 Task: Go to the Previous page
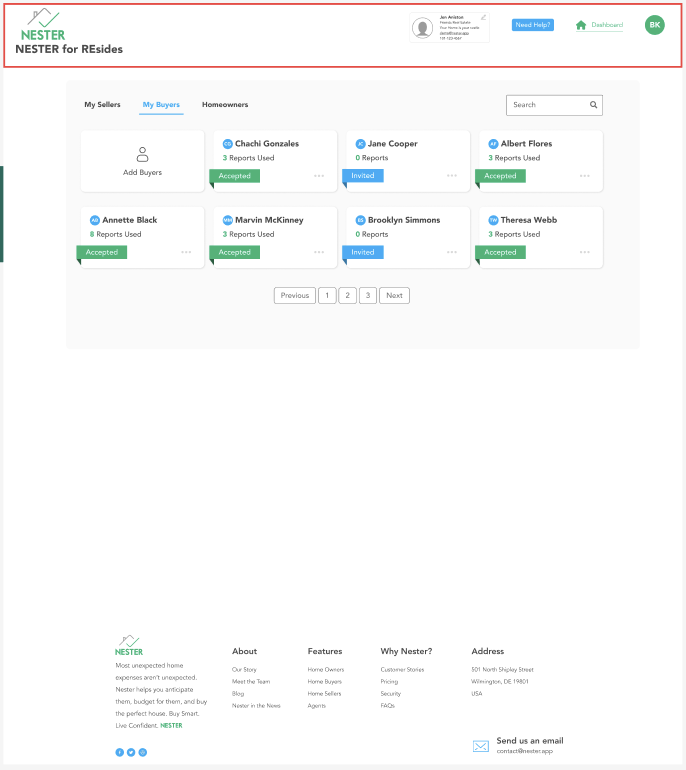click(x=295, y=296)
